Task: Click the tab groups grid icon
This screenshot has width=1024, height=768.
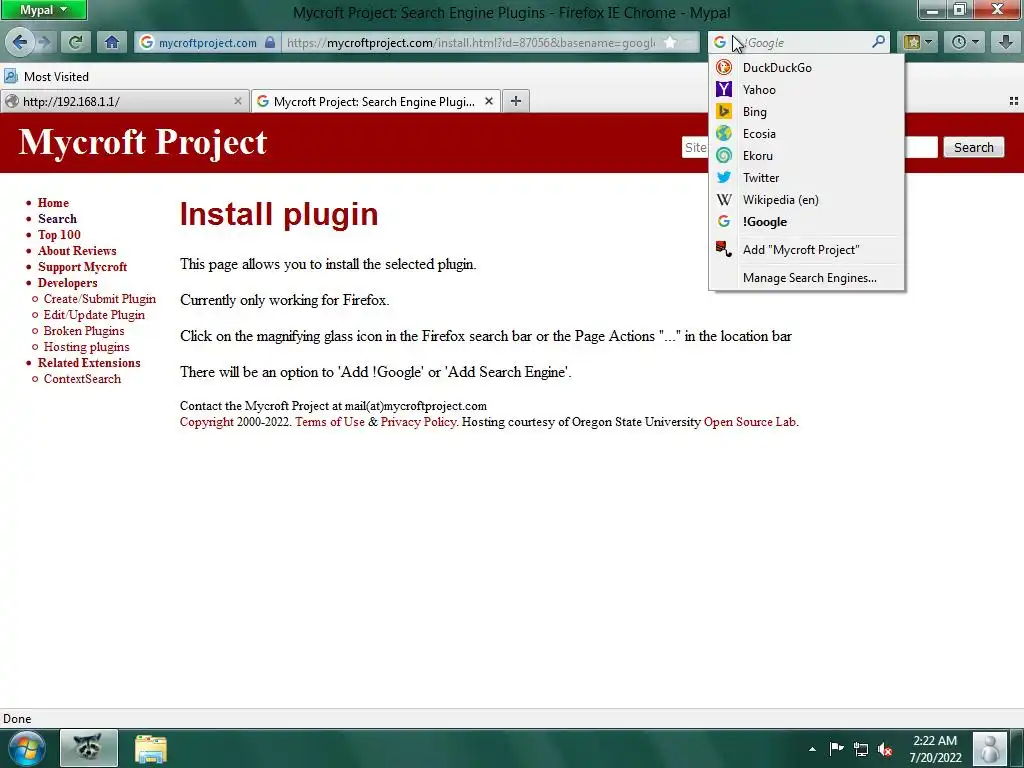Action: point(1014,101)
